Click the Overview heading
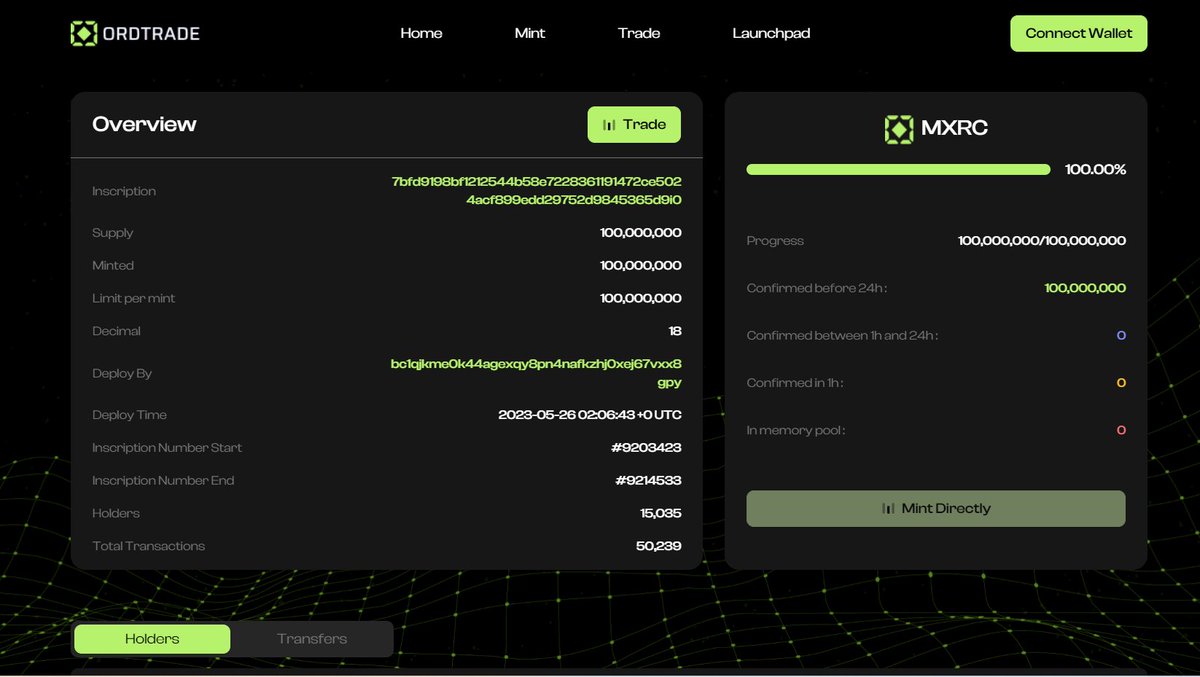The height and width of the screenshot is (677, 1200). pos(144,124)
